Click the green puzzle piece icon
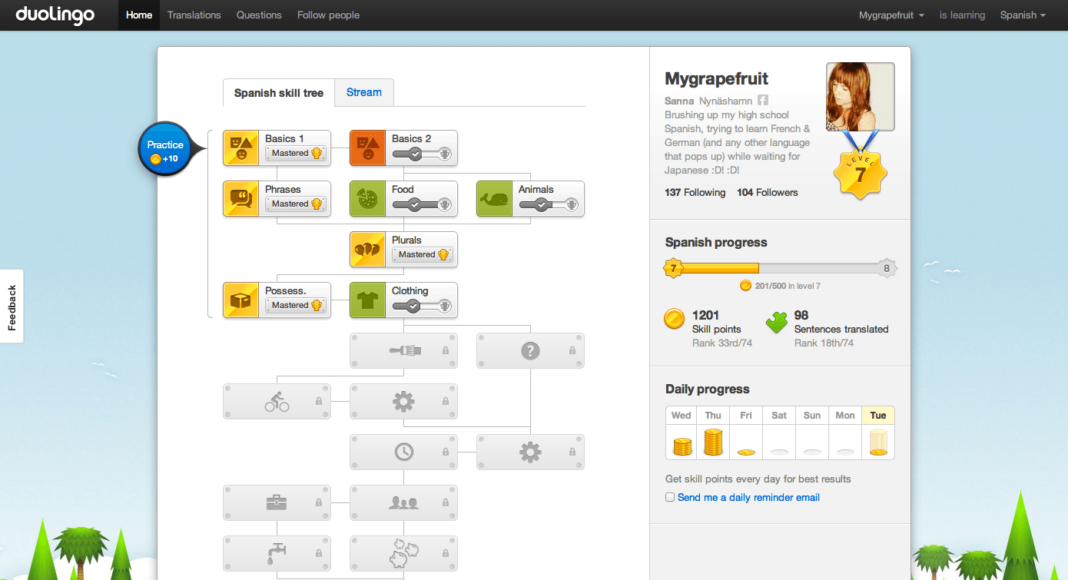1068x580 pixels. click(776, 321)
